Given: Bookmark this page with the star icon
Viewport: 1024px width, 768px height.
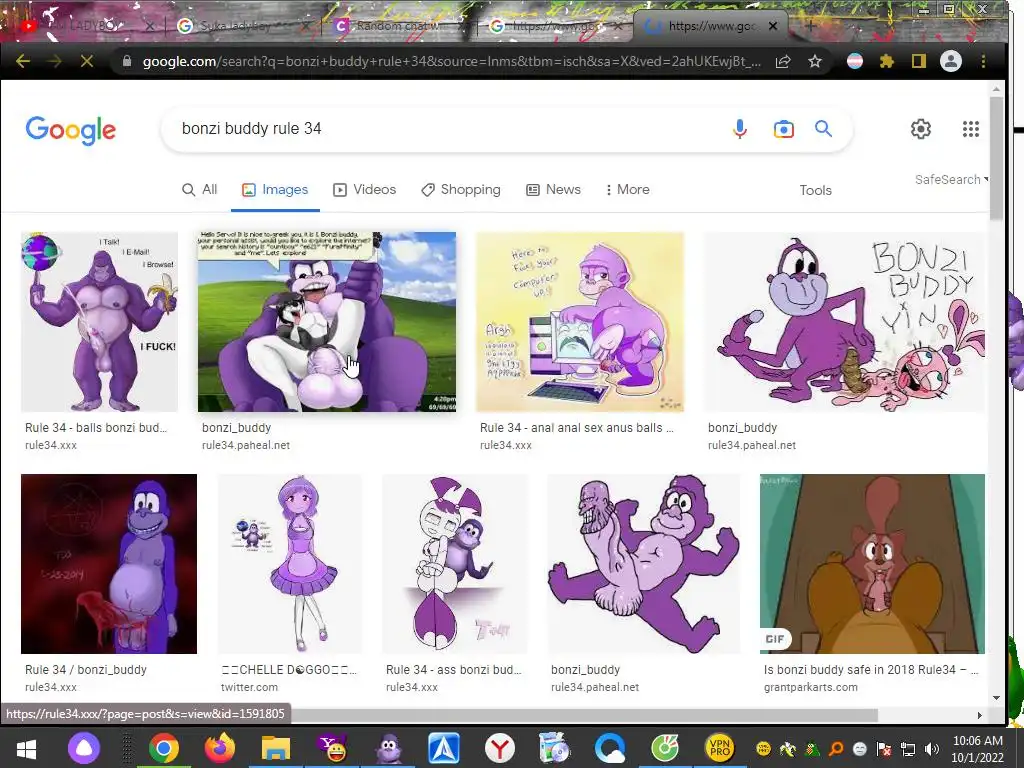Looking at the screenshot, I should pyautogui.click(x=814, y=61).
